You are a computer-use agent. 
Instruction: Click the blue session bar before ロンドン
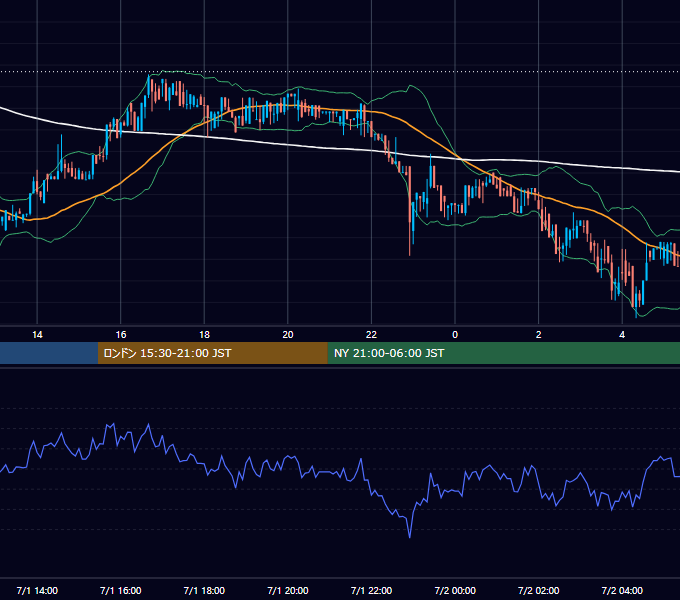[49, 353]
